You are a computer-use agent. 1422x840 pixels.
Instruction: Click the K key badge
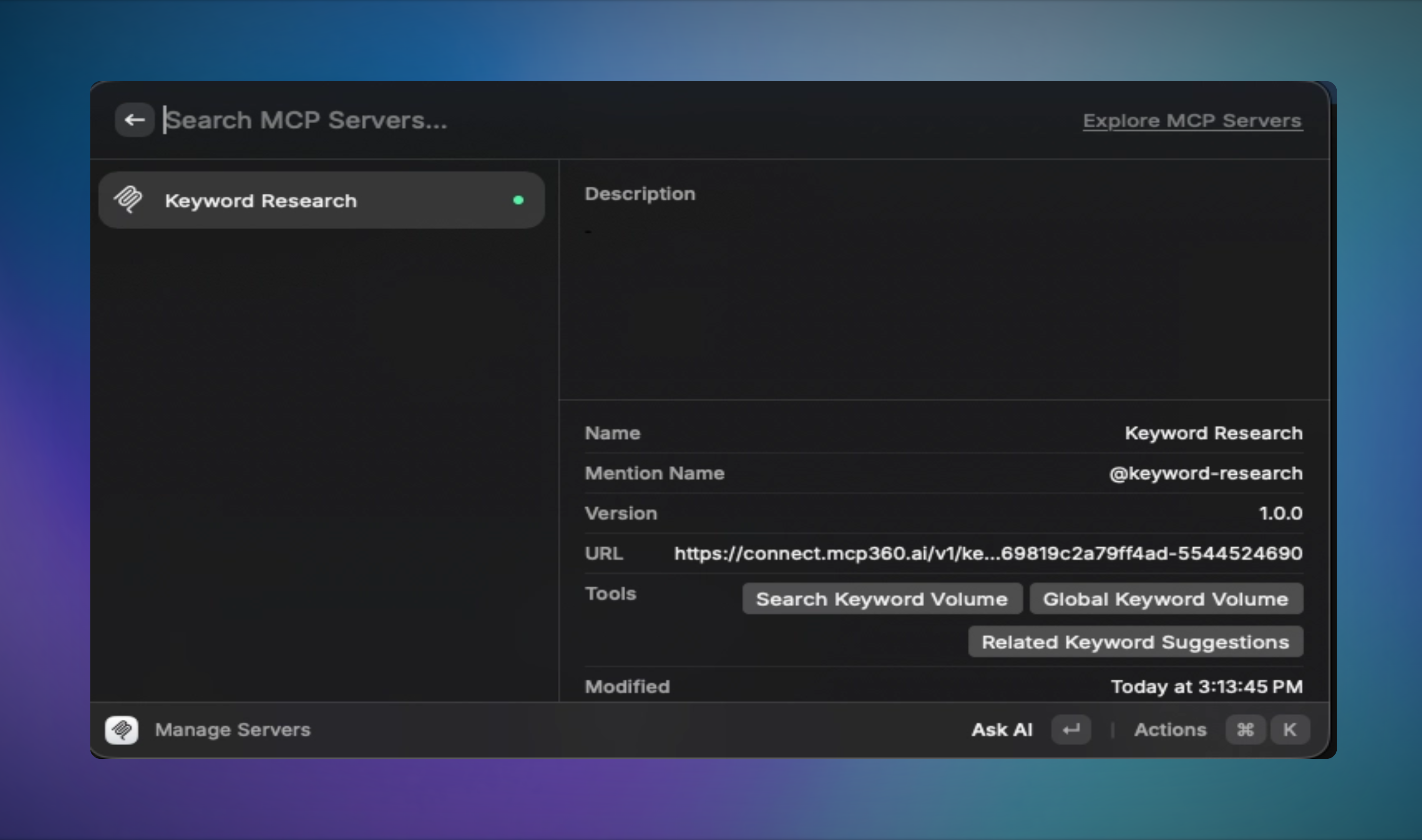1290,729
